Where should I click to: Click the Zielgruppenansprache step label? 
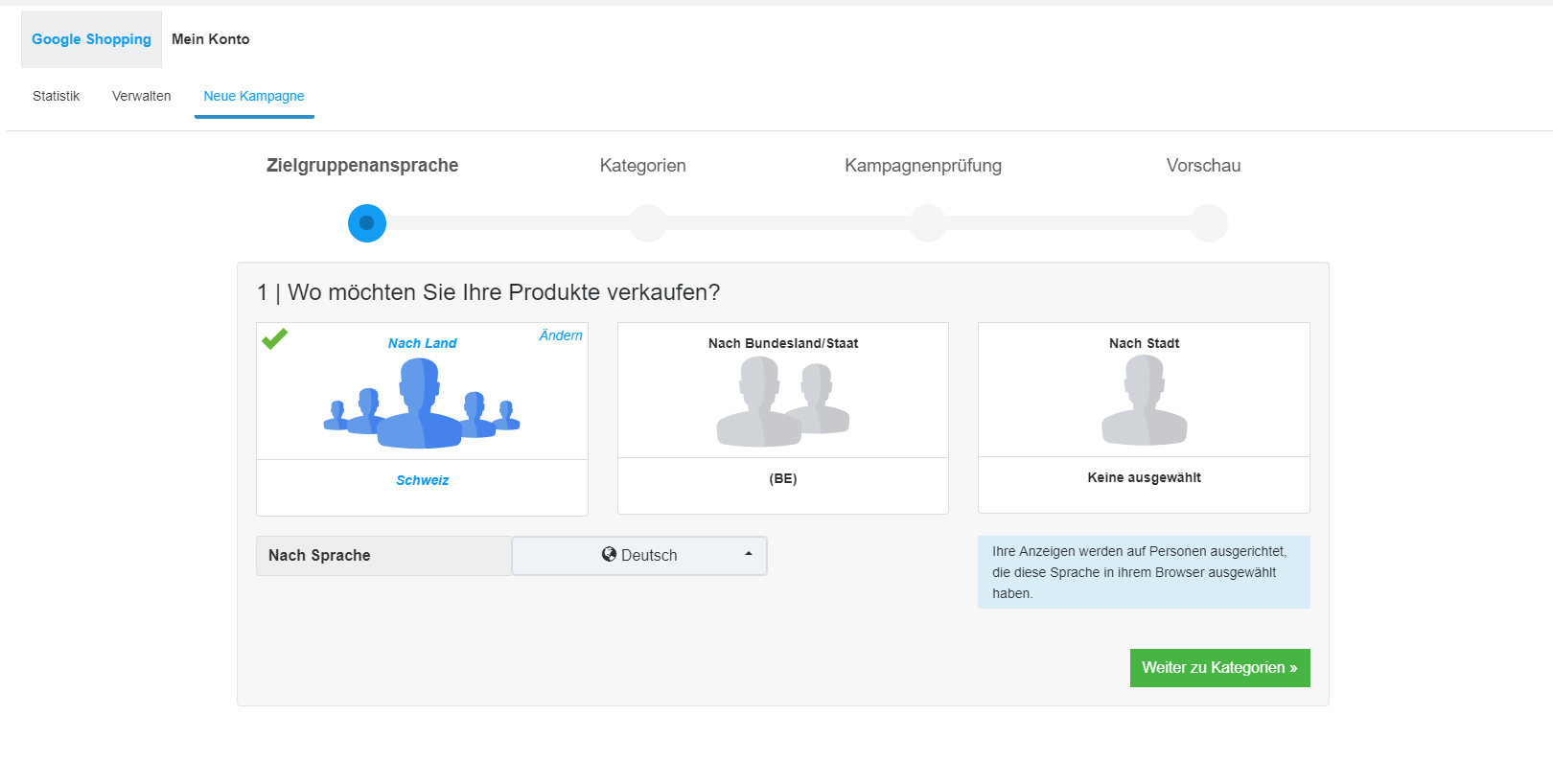point(362,165)
